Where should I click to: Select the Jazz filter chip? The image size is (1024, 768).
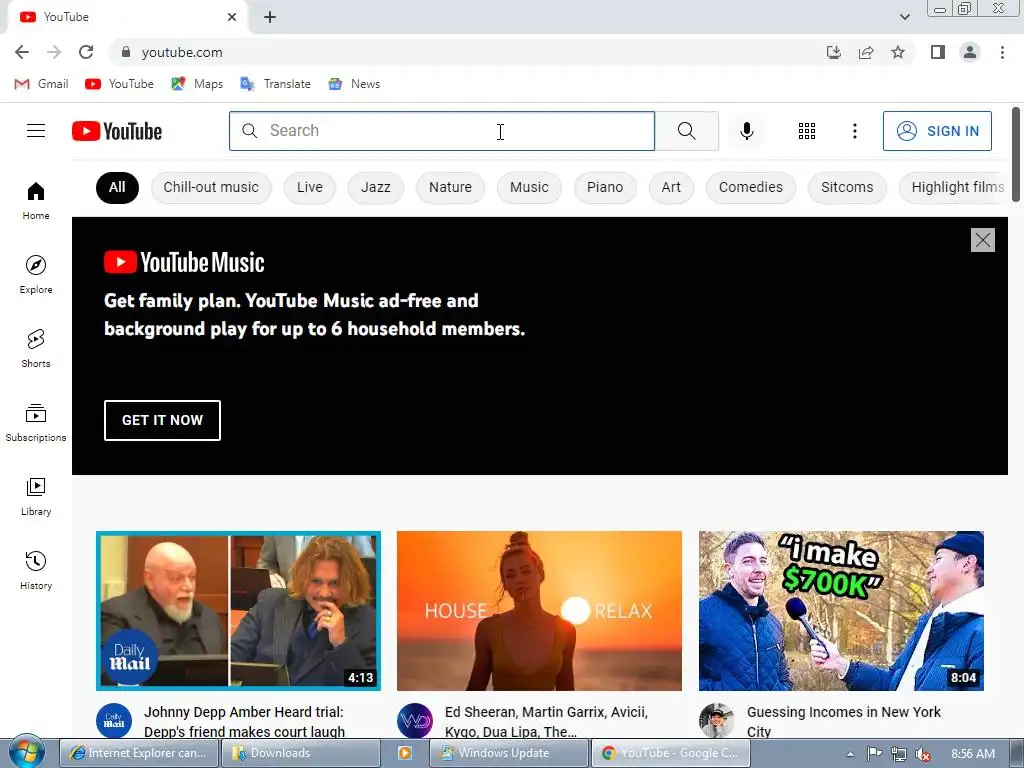[x=376, y=187]
